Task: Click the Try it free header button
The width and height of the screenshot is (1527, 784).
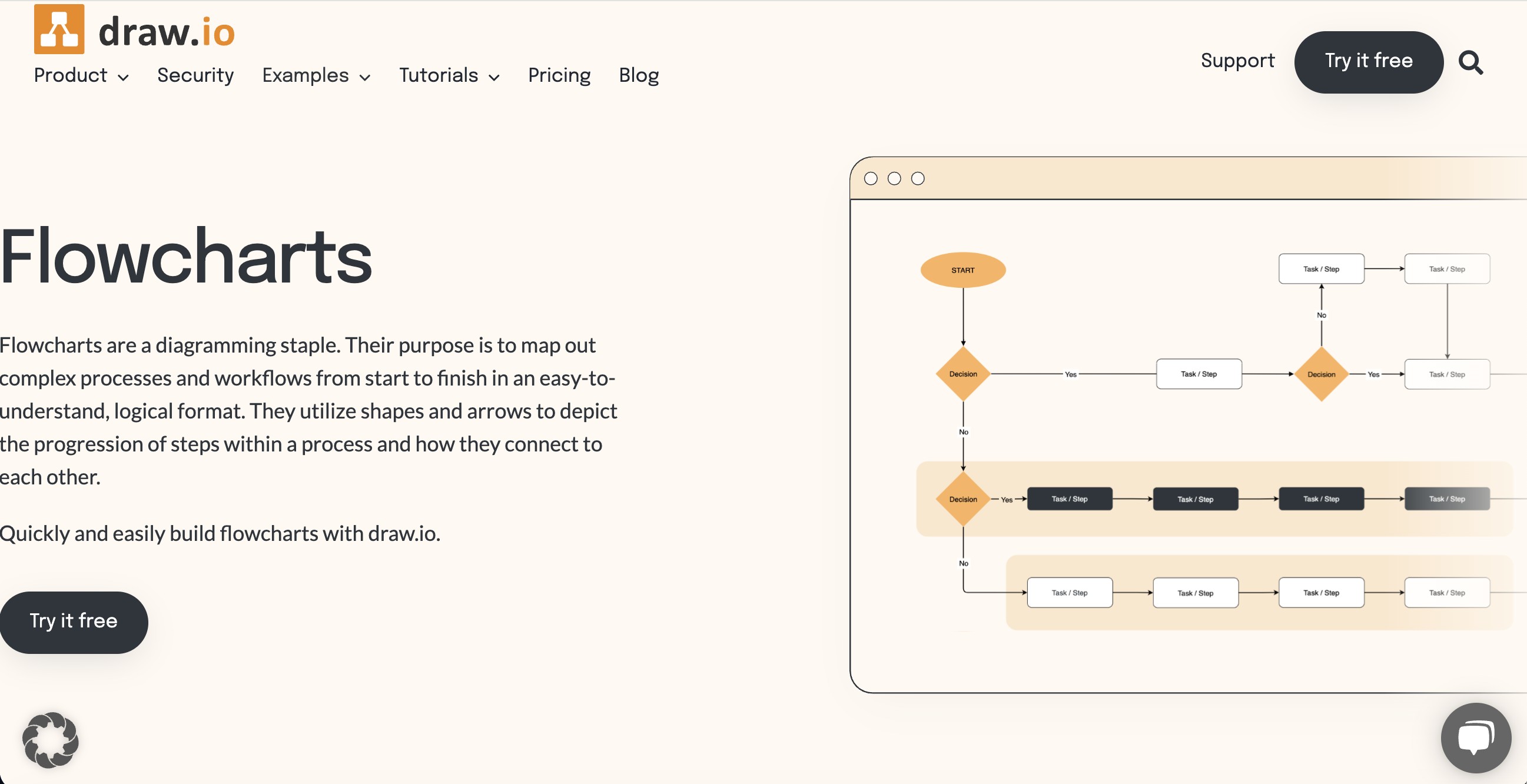Action: [1369, 62]
